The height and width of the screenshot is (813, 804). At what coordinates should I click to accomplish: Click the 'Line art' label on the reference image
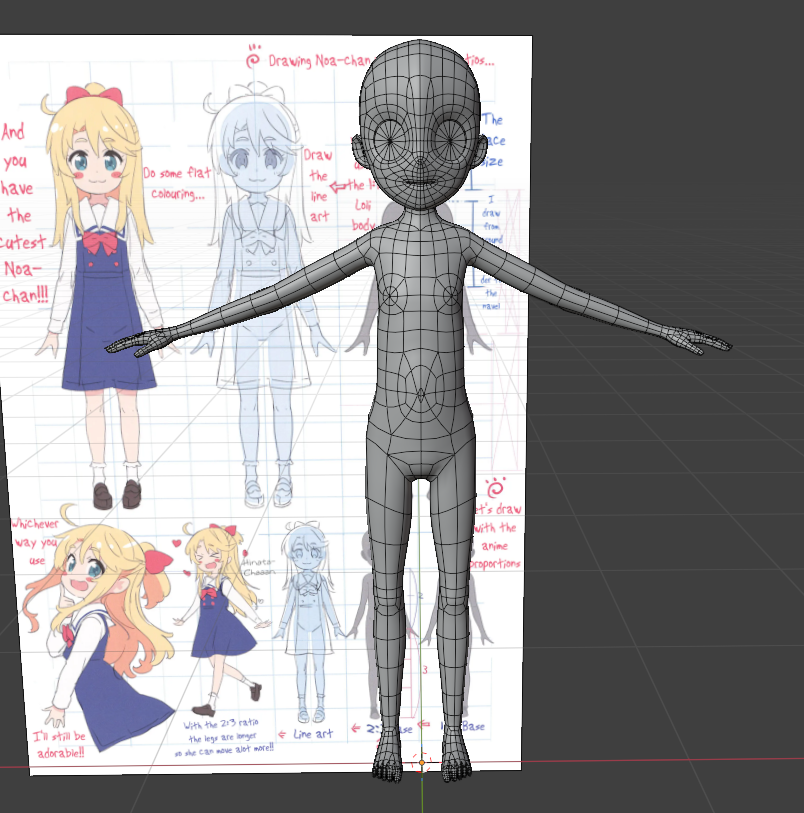pyautogui.click(x=313, y=734)
